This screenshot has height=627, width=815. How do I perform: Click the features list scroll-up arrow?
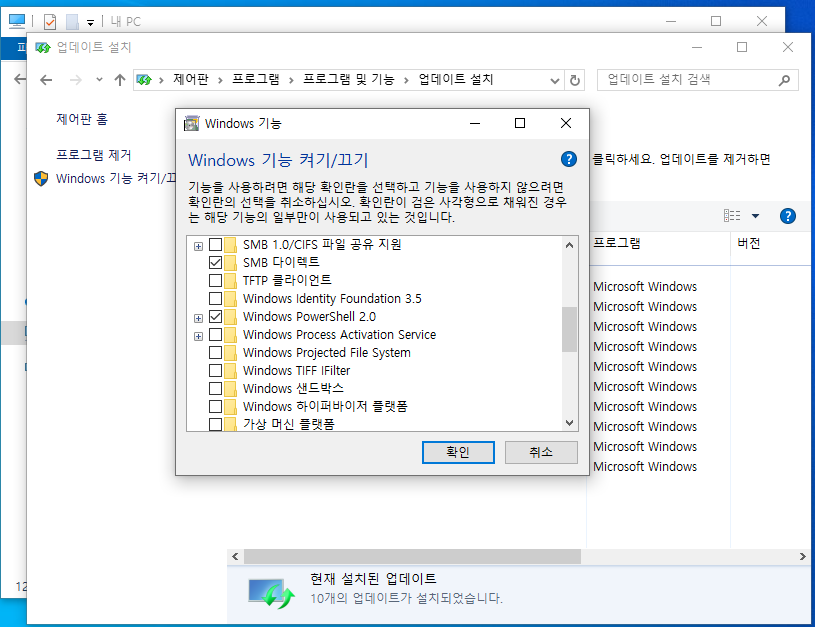tap(570, 245)
